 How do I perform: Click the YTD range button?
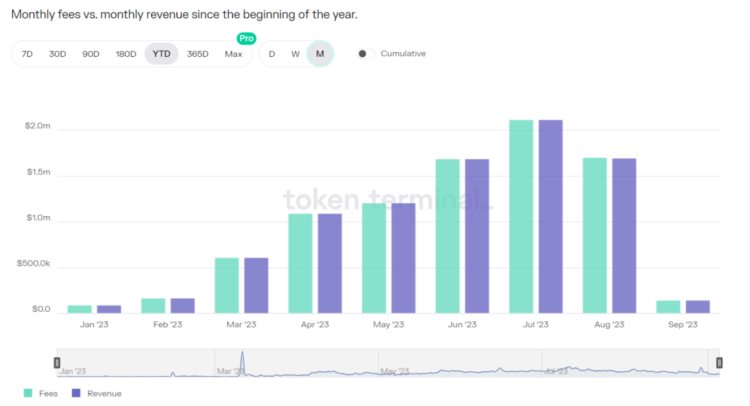click(161, 54)
